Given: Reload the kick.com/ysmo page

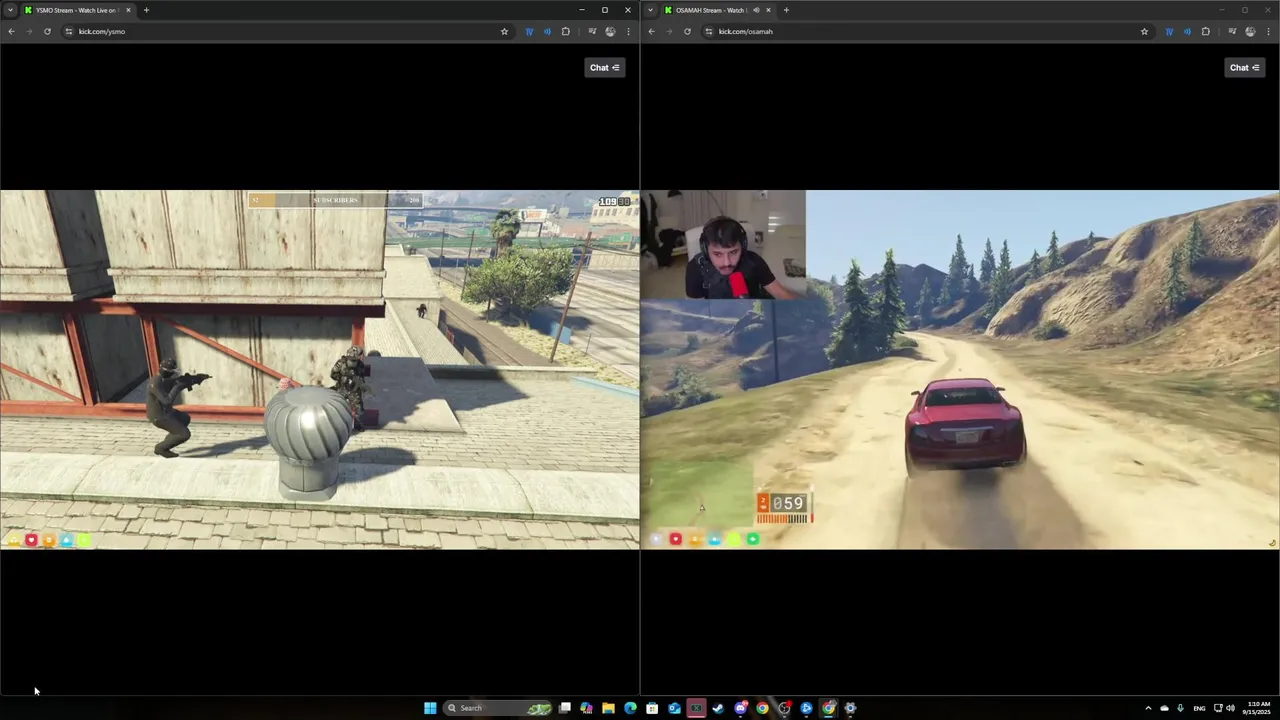Looking at the screenshot, I should [x=47, y=31].
